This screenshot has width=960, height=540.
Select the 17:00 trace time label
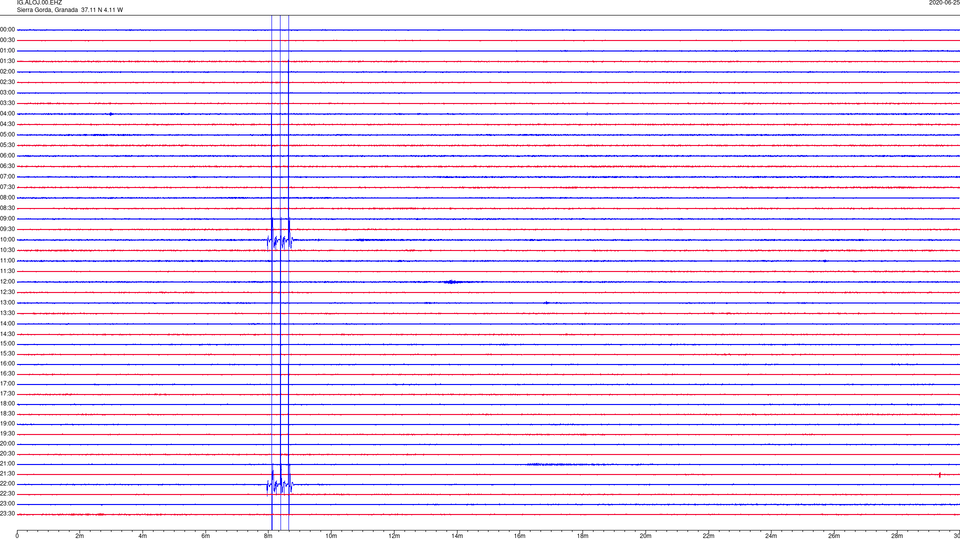7,384
